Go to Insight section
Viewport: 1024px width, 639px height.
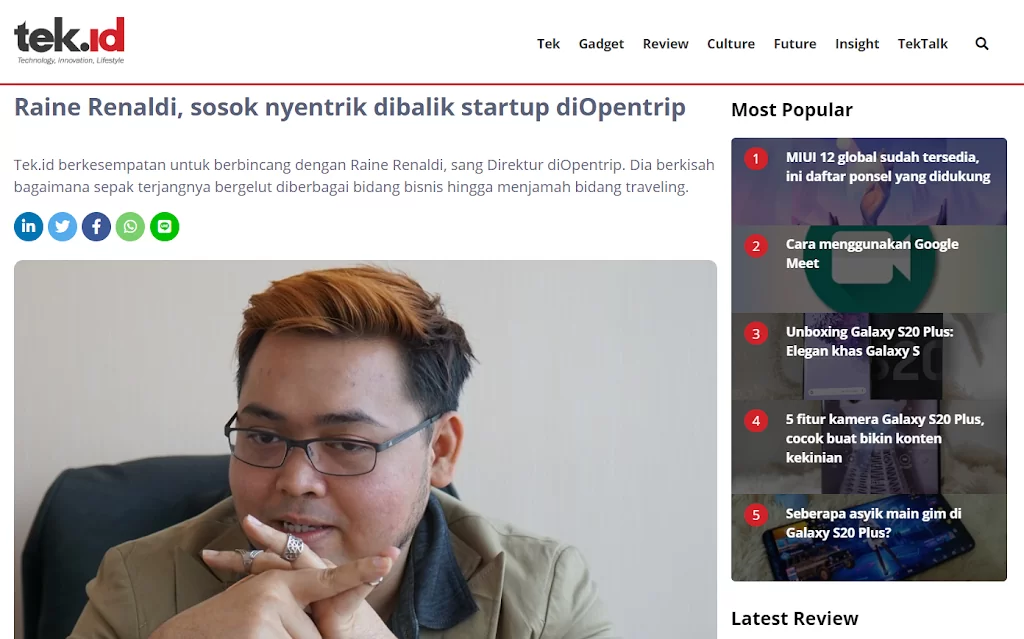857,44
